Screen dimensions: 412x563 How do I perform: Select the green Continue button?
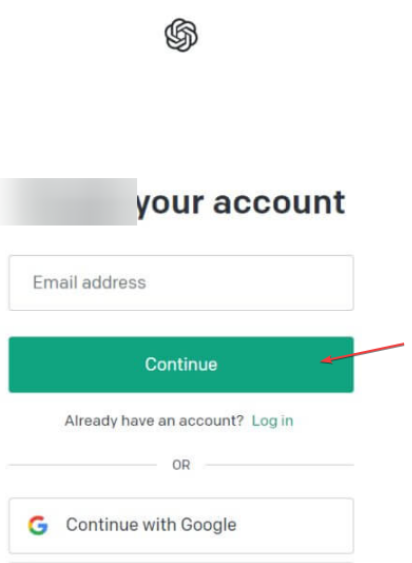(x=181, y=364)
